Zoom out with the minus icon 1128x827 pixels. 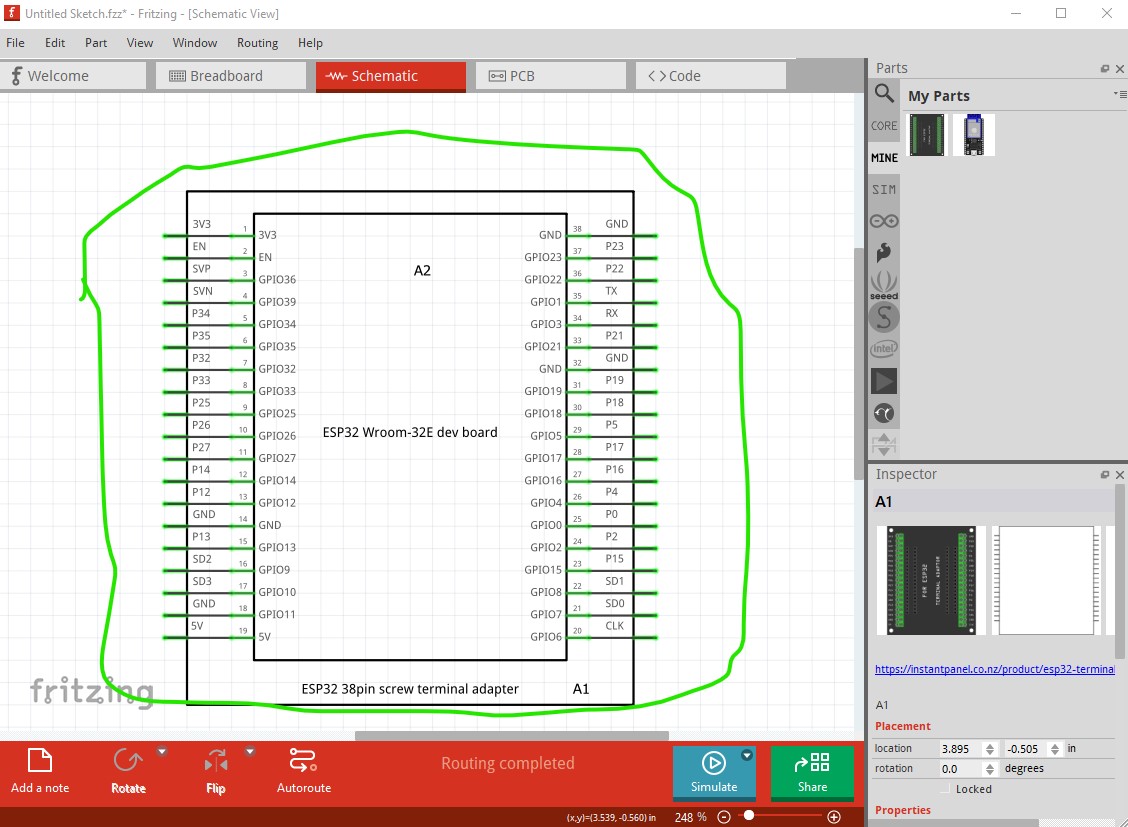click(724, 817)
